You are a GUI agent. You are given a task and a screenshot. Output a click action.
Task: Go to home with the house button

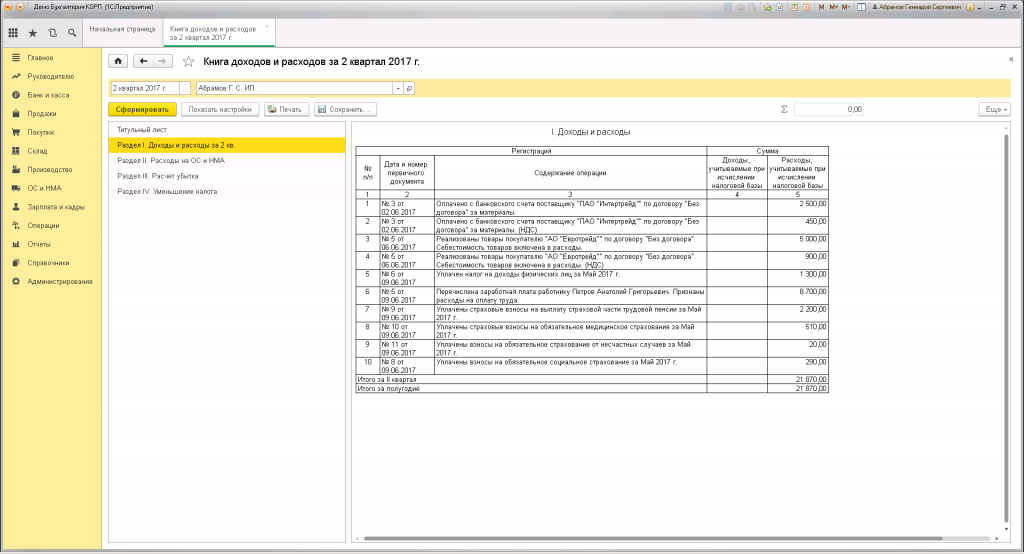(x=118, y=61)
